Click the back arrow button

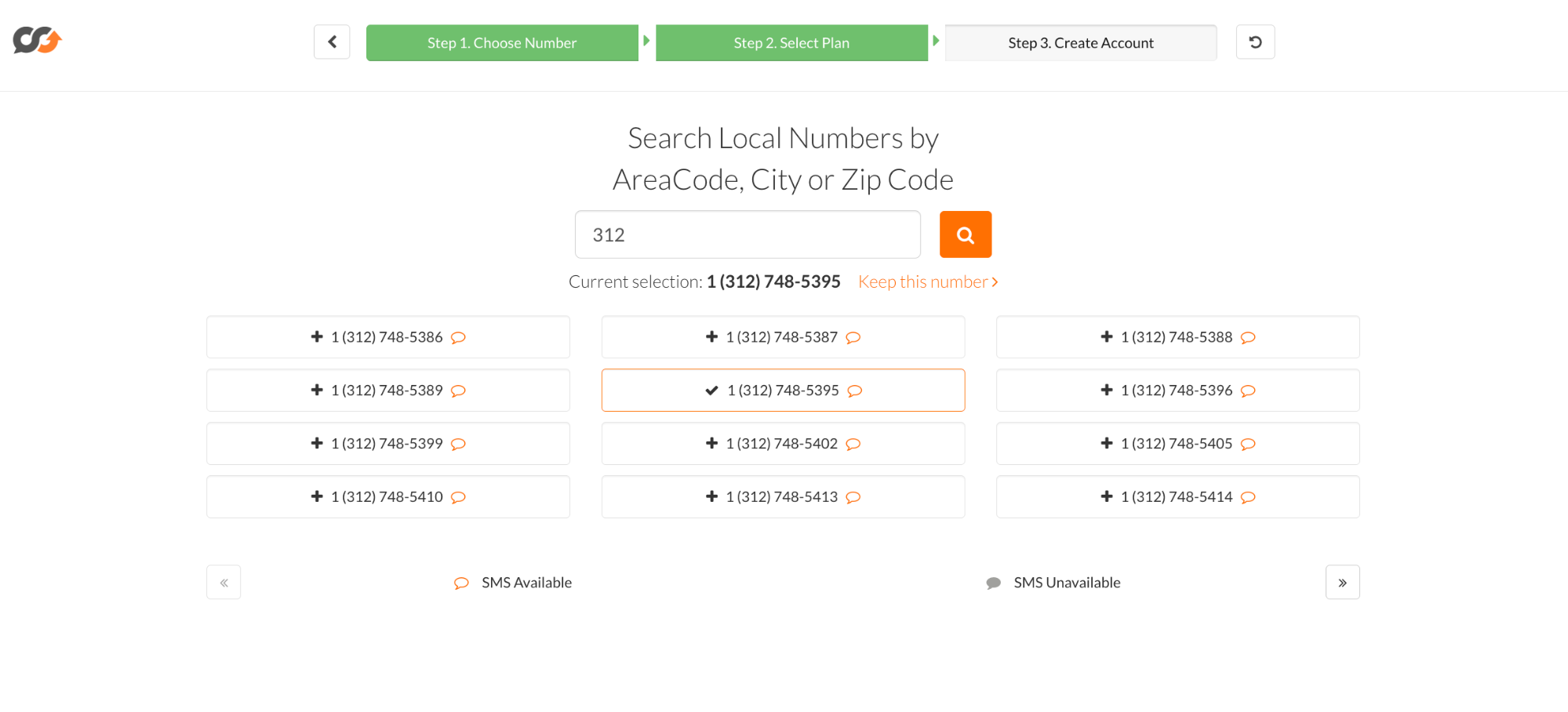(x=332, y=42)
